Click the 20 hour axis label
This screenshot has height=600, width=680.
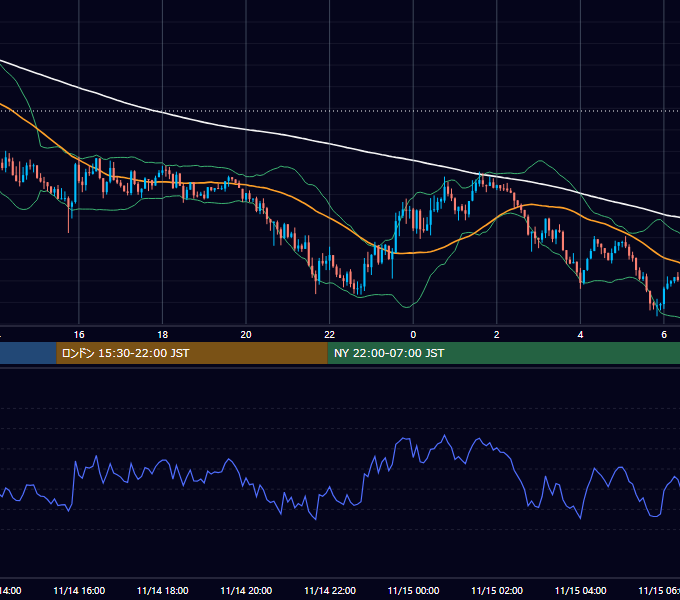[x=246, y=335]
